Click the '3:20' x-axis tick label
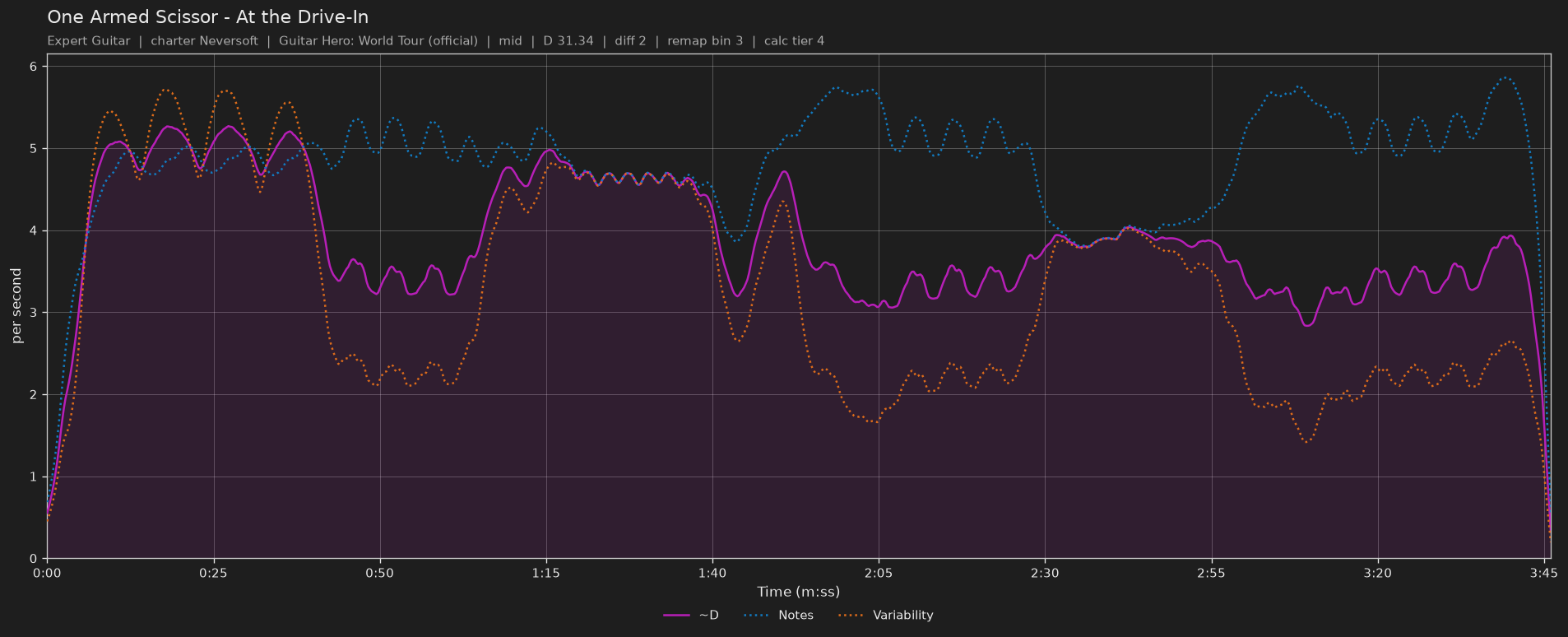 click(1377, 573)
